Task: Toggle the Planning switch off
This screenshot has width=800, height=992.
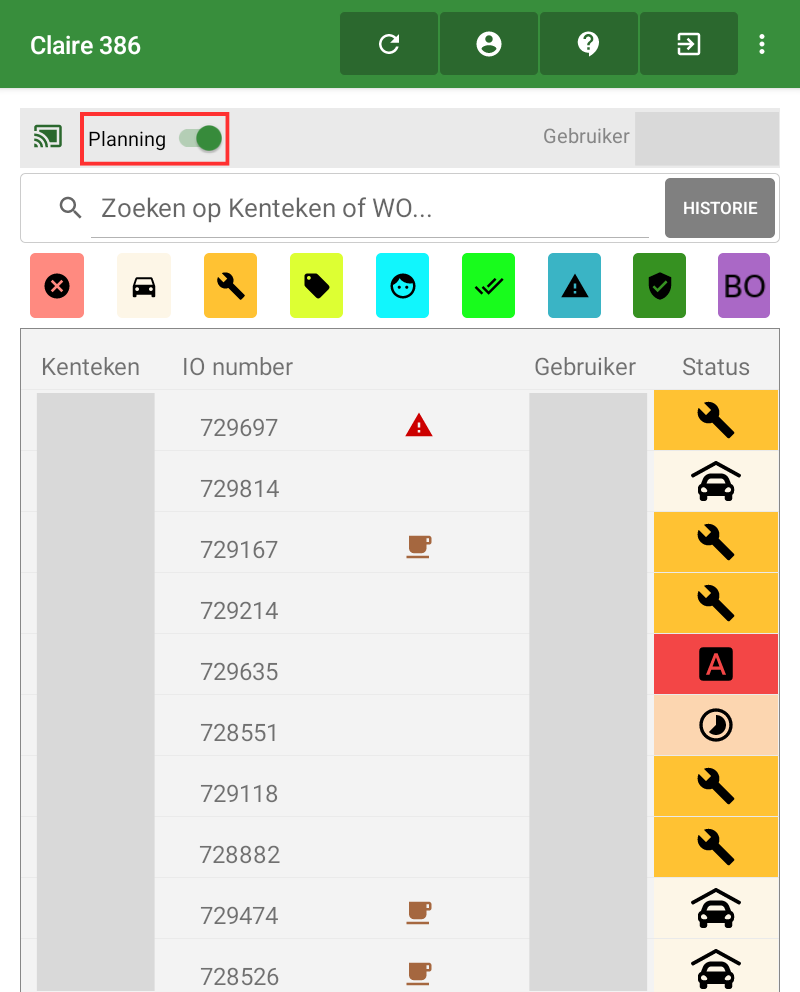Action: pos(201,138)
